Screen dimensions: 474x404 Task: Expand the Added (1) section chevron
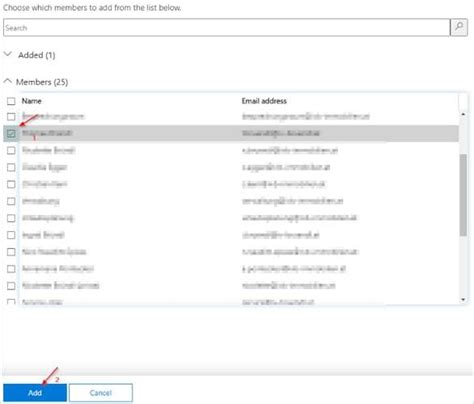coord(8,54)
